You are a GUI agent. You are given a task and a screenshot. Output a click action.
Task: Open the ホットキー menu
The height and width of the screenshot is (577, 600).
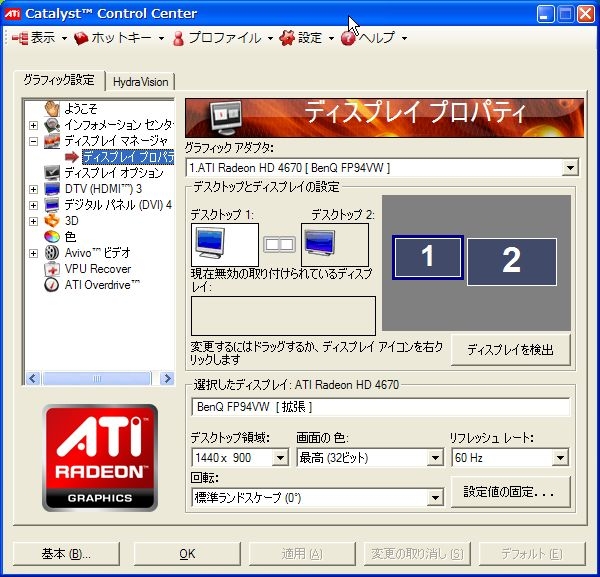[119, 38]
